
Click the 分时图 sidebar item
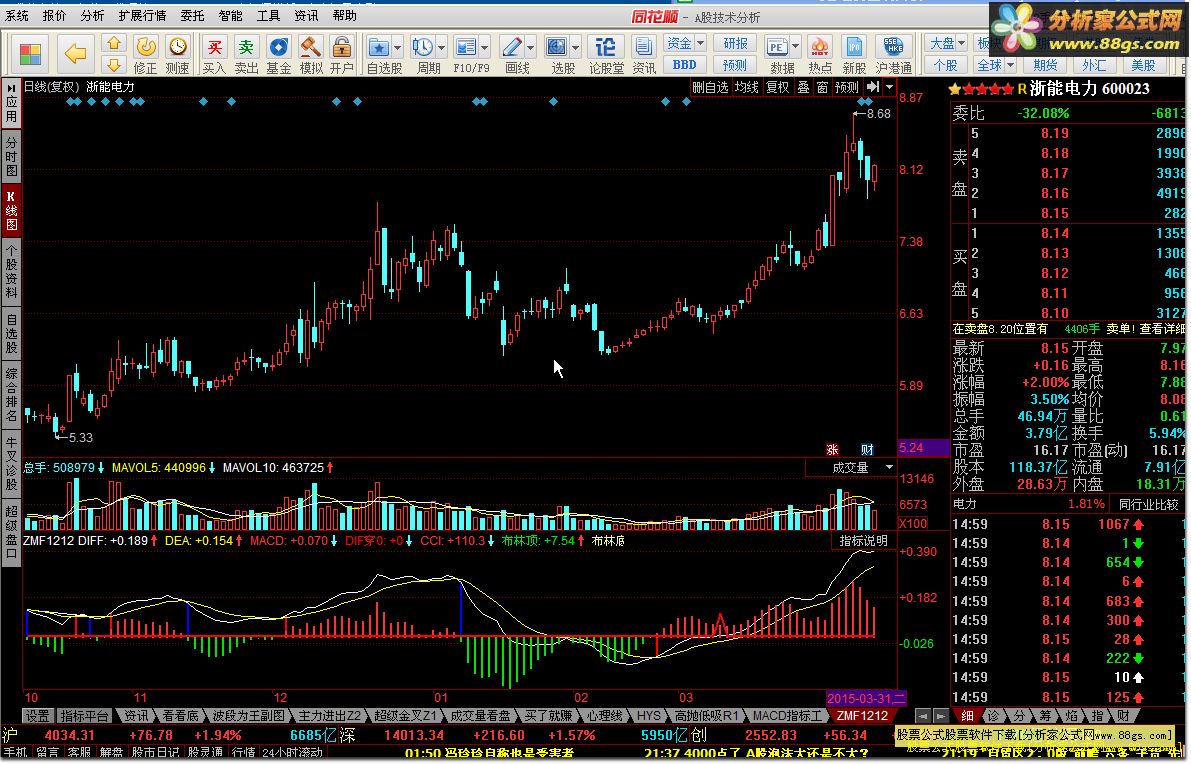click(11, 156)
